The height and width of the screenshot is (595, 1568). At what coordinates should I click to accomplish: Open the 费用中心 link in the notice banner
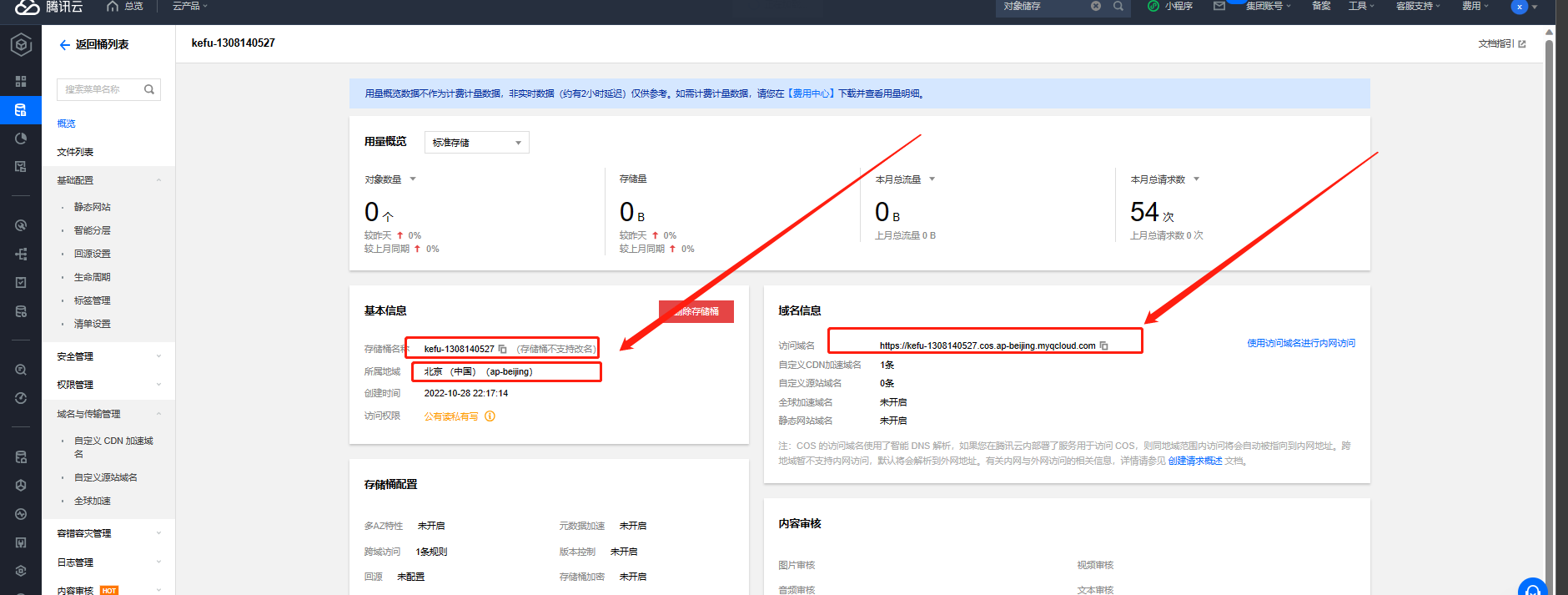point(812,93)
